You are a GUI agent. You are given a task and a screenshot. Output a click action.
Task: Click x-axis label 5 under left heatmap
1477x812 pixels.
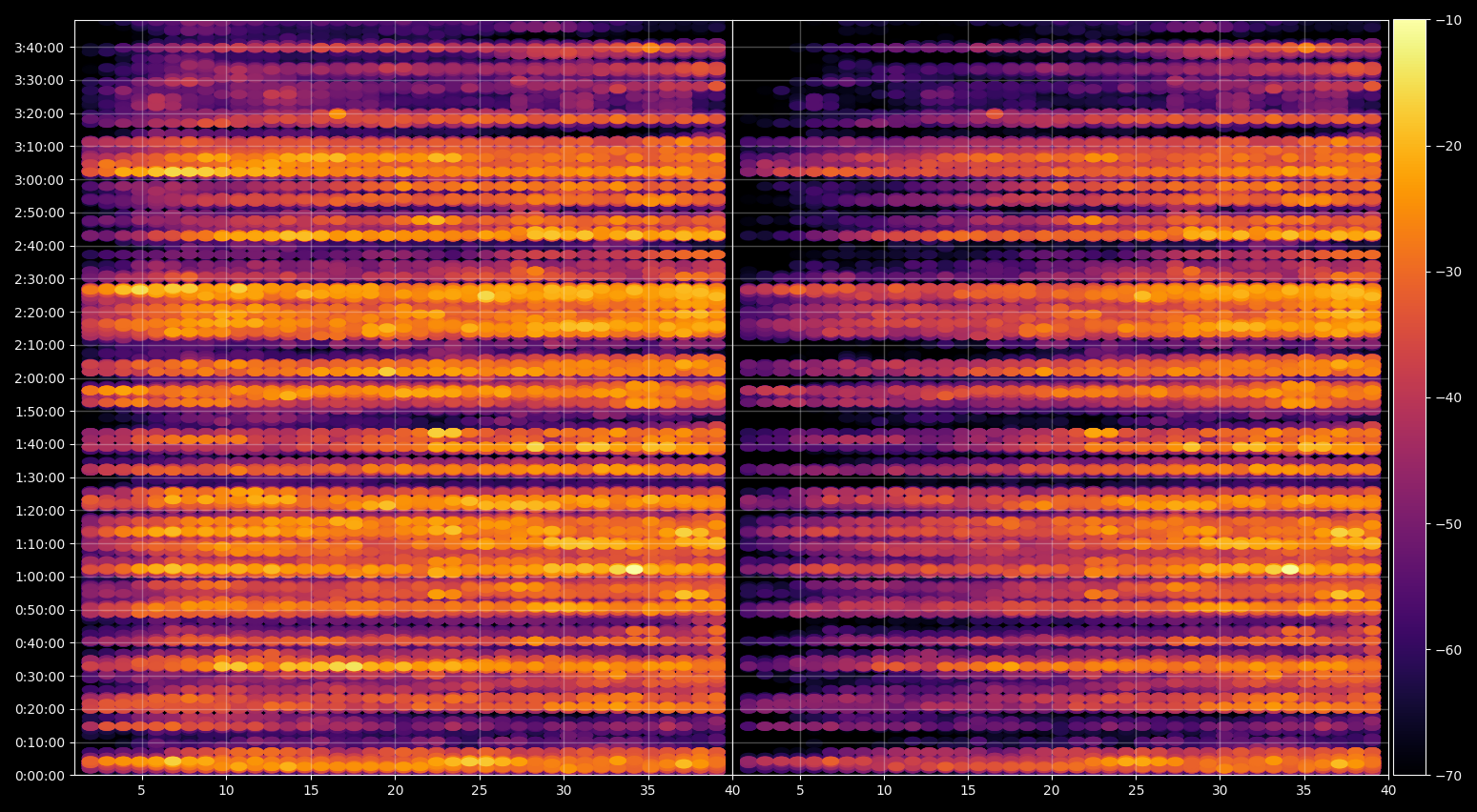142,790
